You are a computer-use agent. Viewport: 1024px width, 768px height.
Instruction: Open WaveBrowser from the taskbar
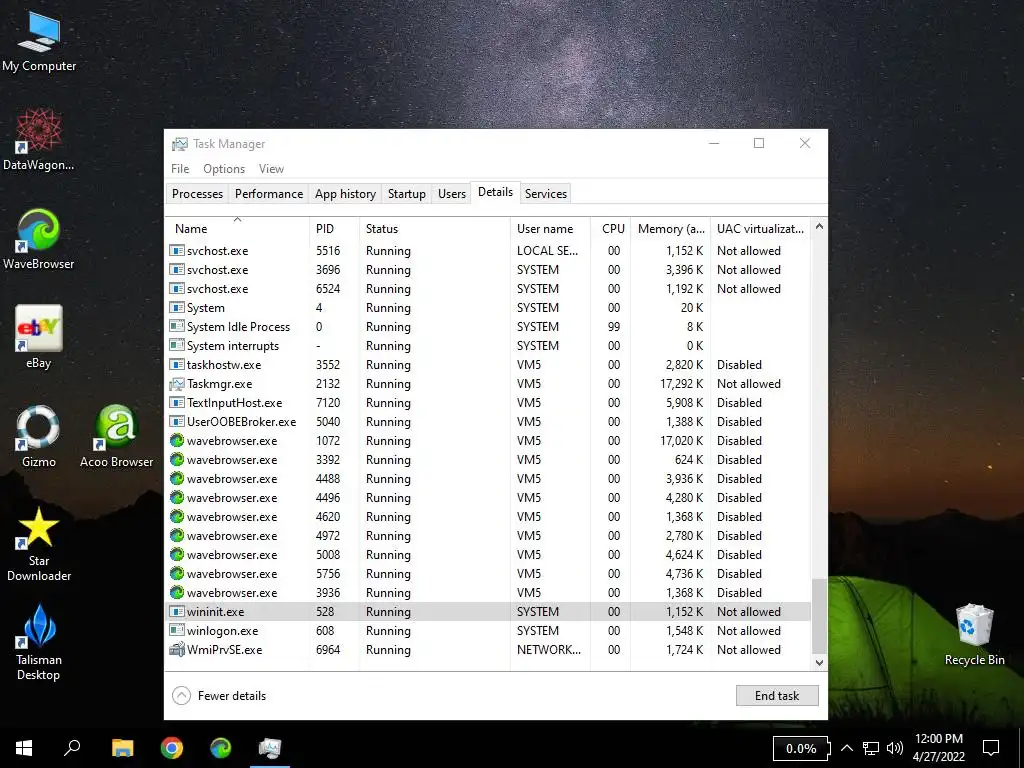pyautogui.click(x=221, y=748)
